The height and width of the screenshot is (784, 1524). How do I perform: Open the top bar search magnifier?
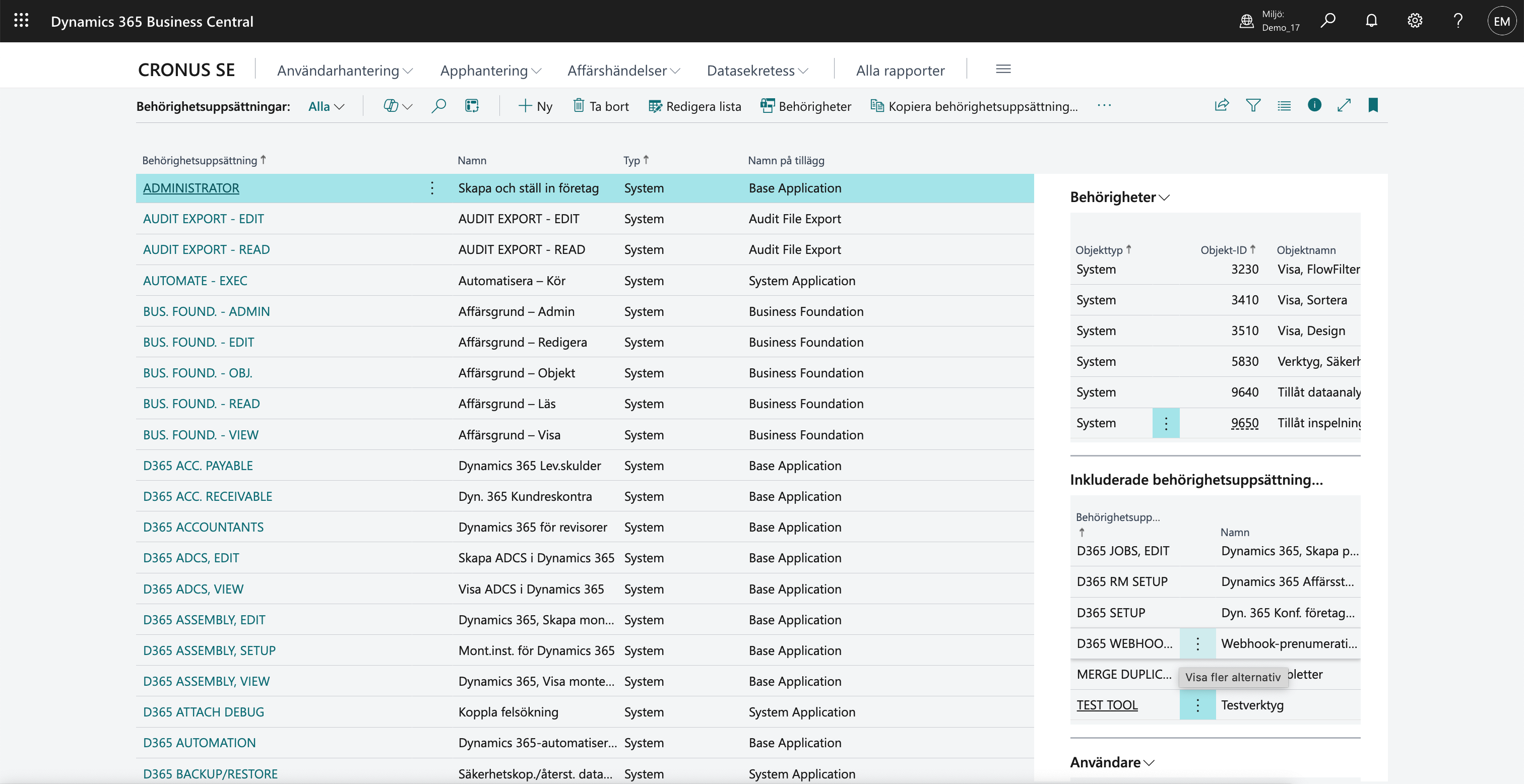[1327, 21]
